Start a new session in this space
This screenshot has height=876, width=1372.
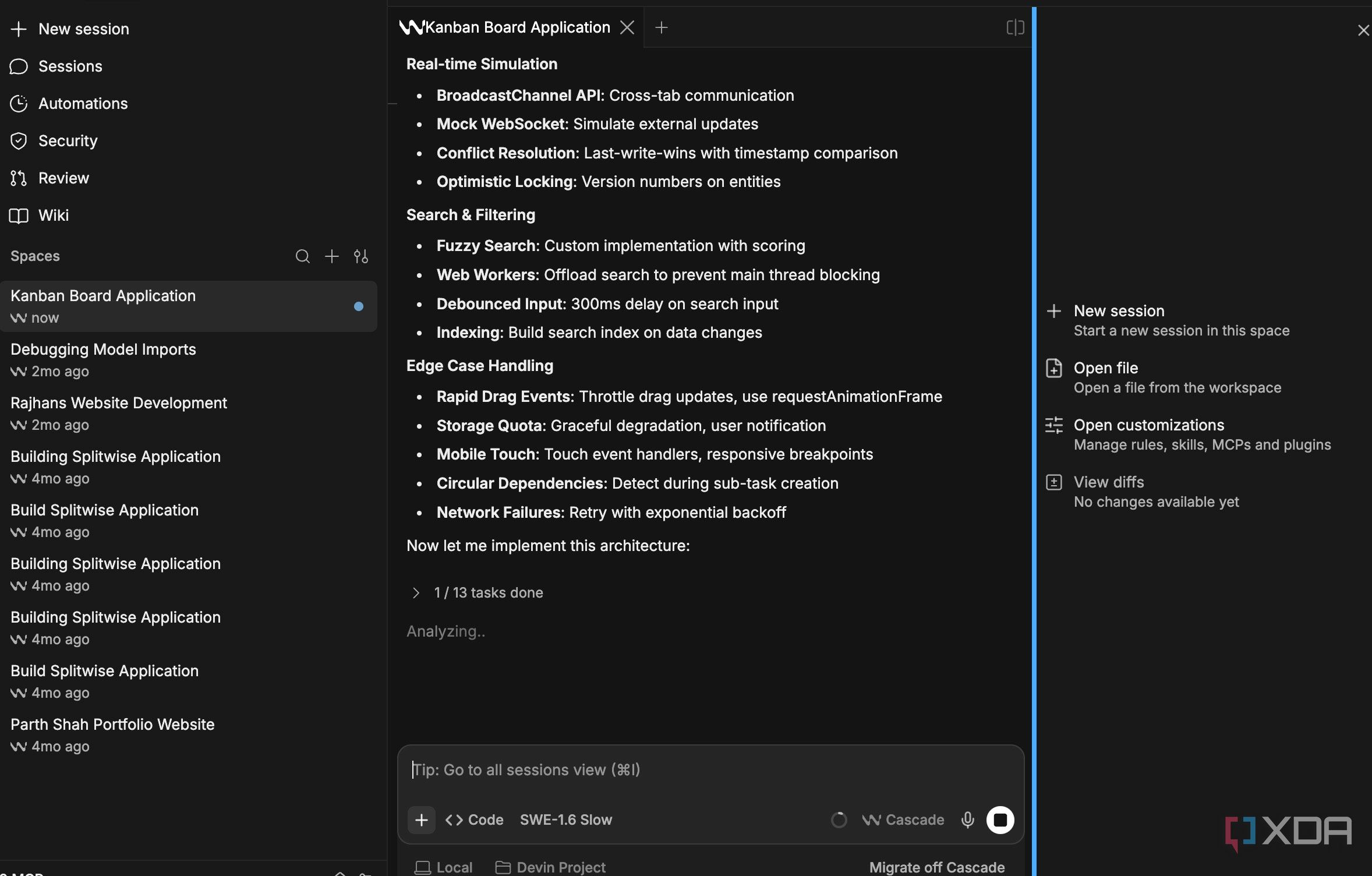pos(1168,320)
